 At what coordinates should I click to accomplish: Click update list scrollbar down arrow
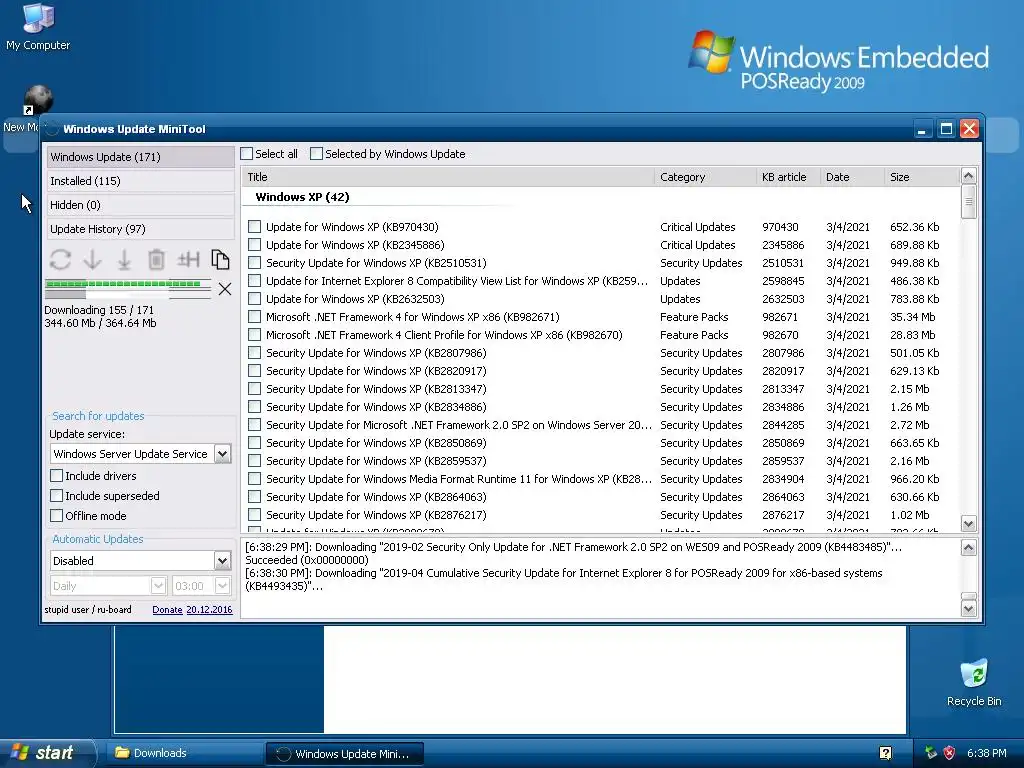click(x=968, y=524)
